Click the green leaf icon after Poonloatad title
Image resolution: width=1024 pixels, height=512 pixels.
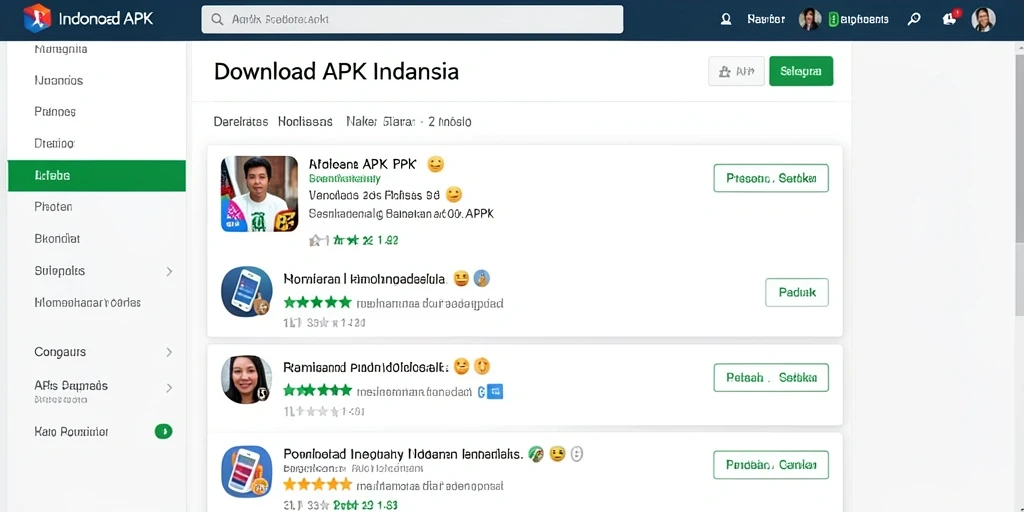pos(536,454)
